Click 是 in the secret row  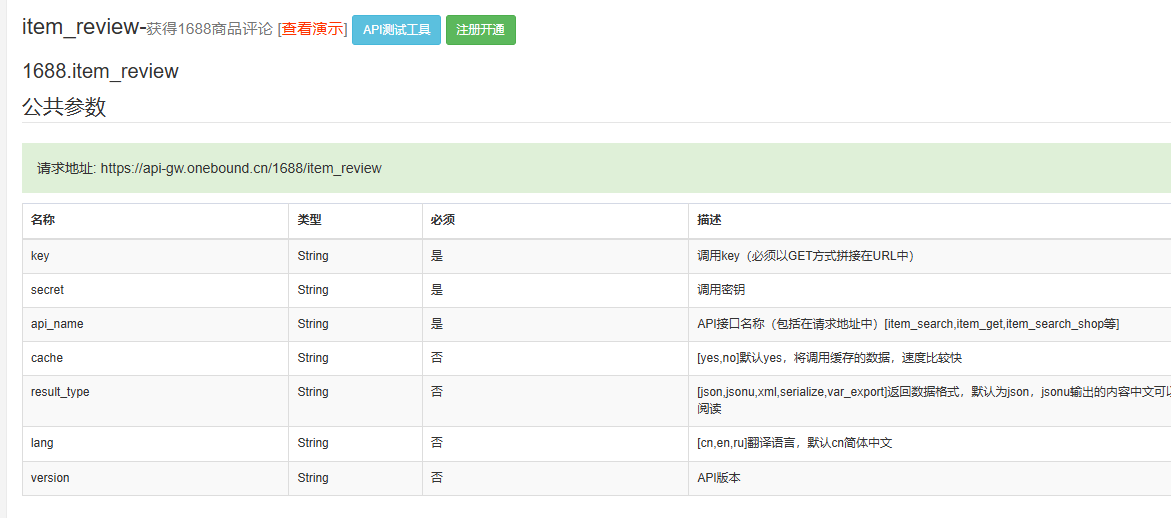pos(437,290)
